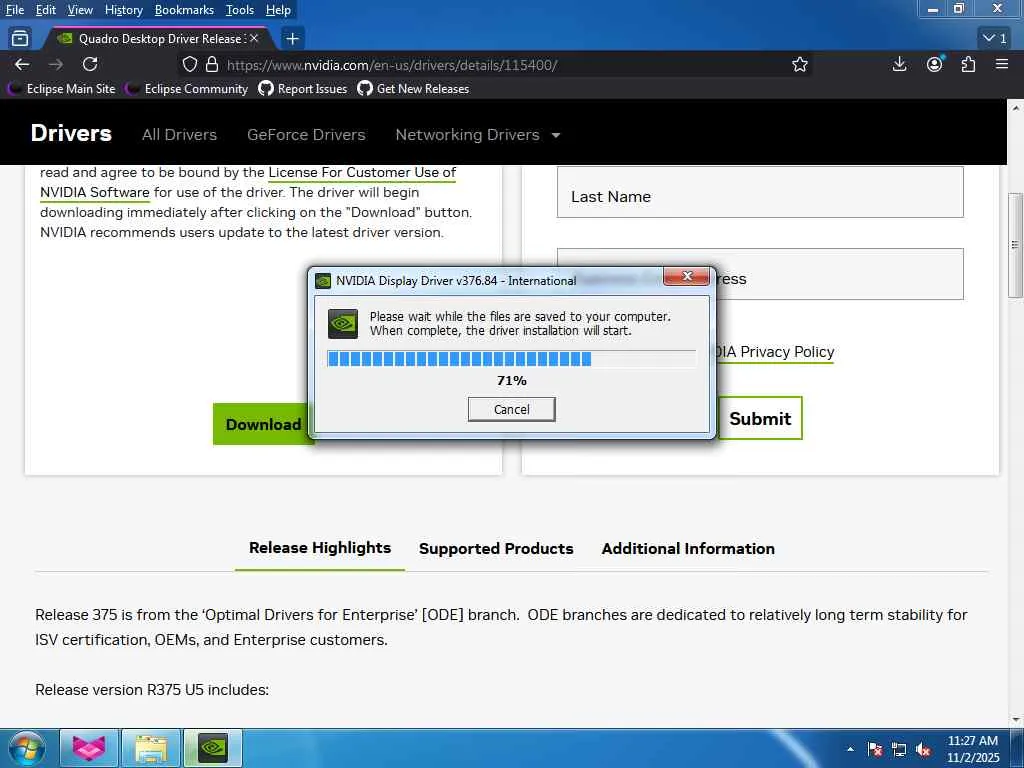The image size is (1024, 768).
Task: Open the Firefox hamburger application menu
Action: [1002, 64]
